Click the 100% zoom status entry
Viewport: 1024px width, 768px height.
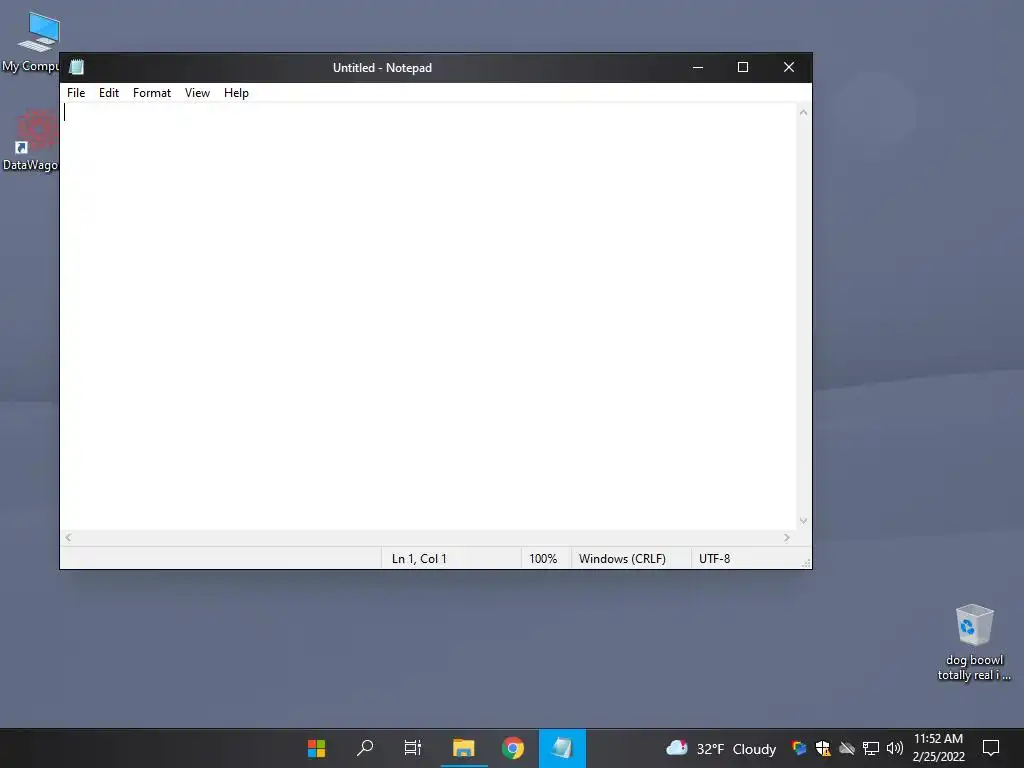[543, 559]
